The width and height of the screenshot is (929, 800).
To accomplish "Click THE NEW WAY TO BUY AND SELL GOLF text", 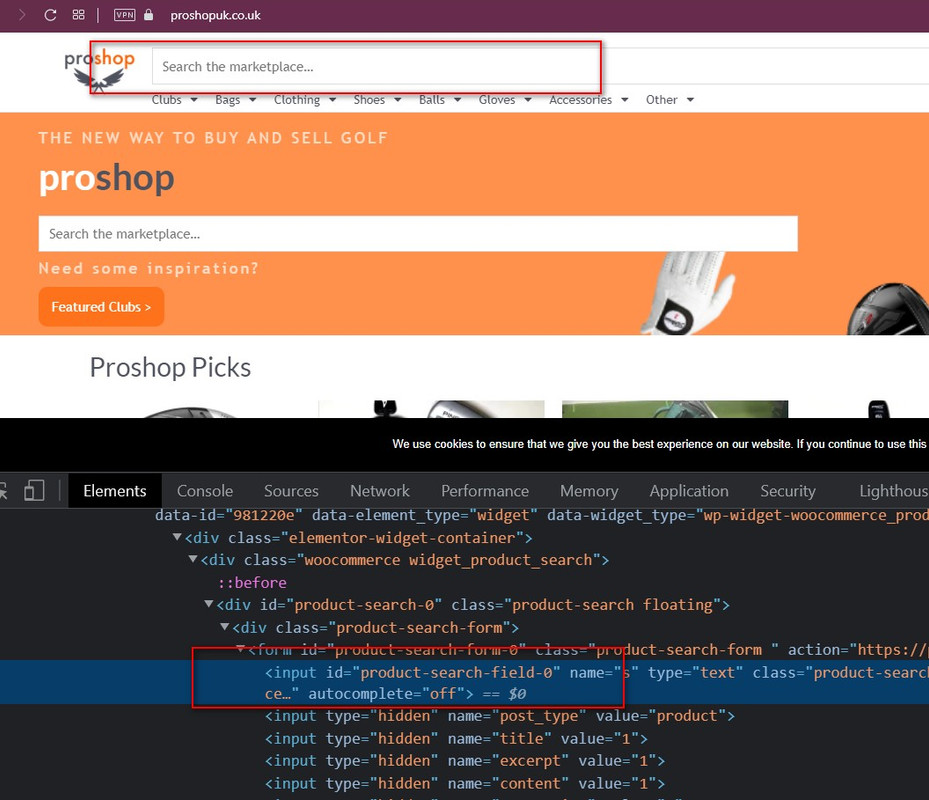I will [x=213, y=138].
